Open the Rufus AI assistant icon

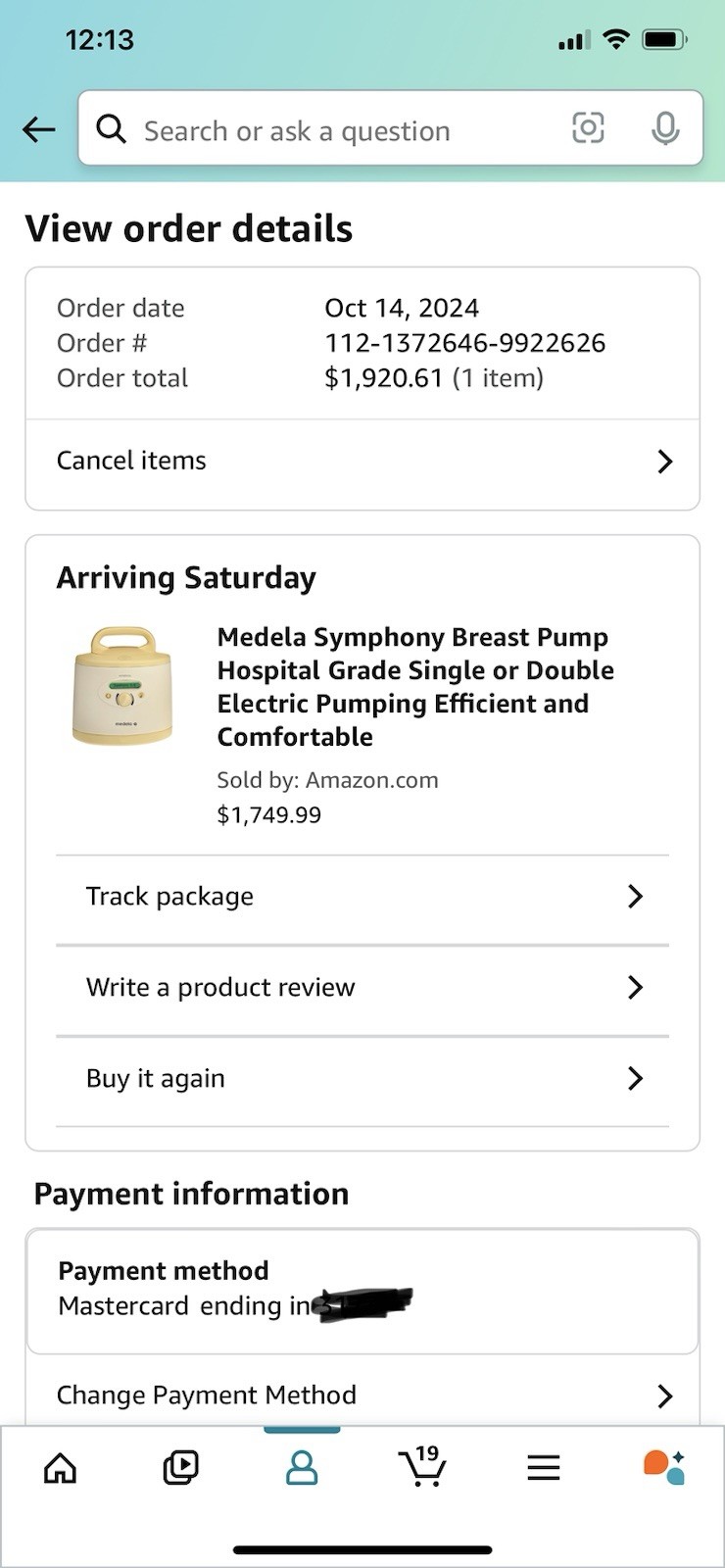point(664,1467)
